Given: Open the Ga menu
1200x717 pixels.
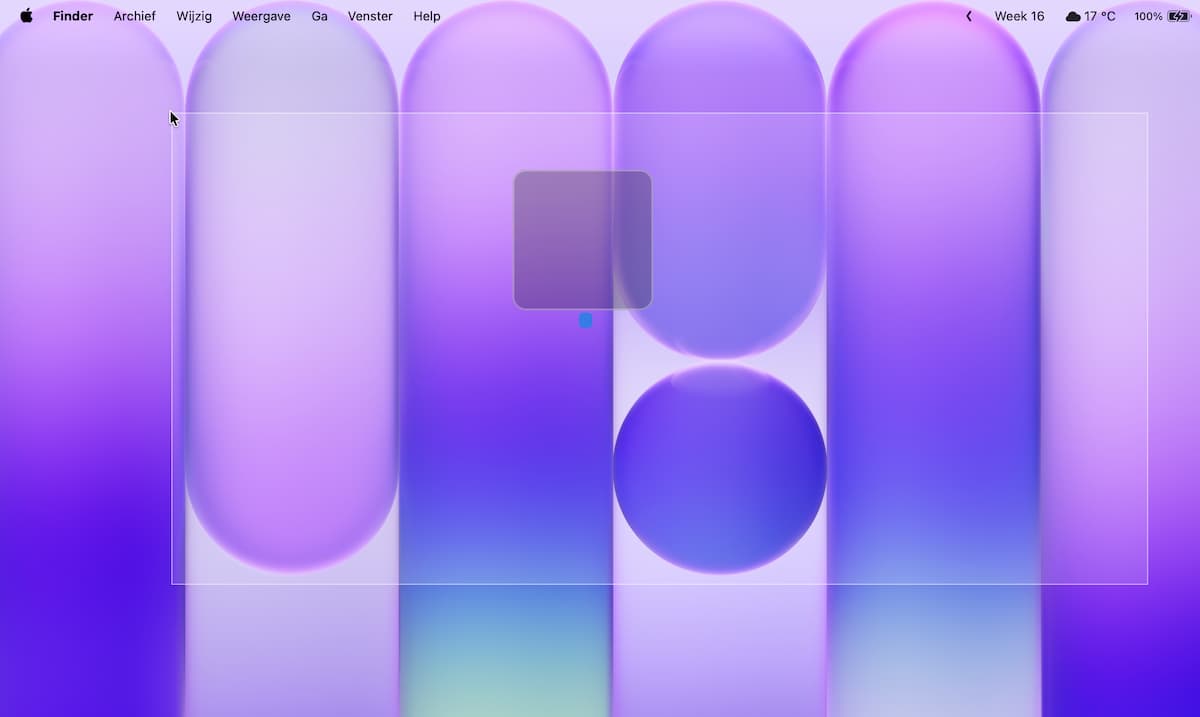Looking at the screenshot, I should click(319, 16).
